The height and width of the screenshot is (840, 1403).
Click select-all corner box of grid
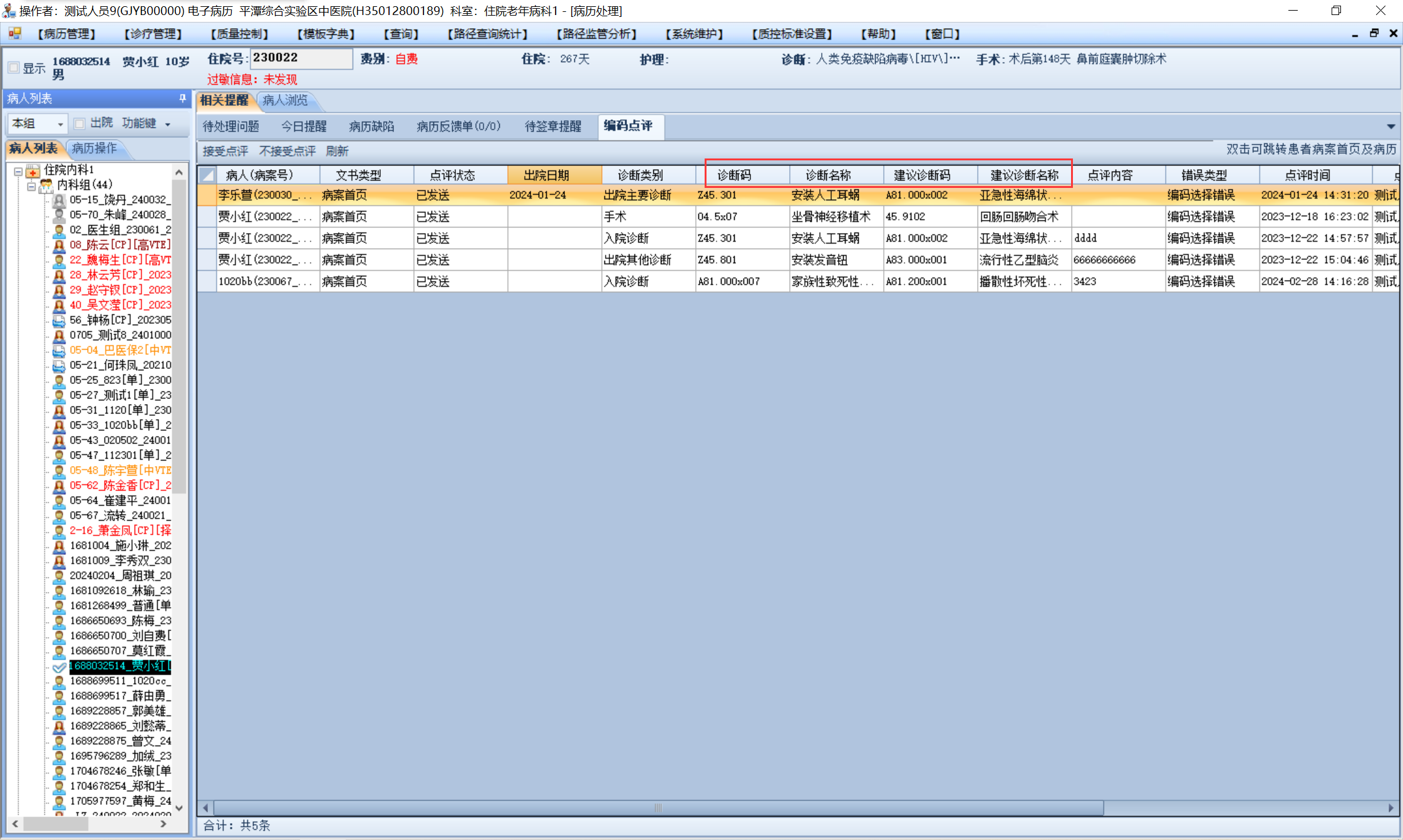(x=207, y=175)
